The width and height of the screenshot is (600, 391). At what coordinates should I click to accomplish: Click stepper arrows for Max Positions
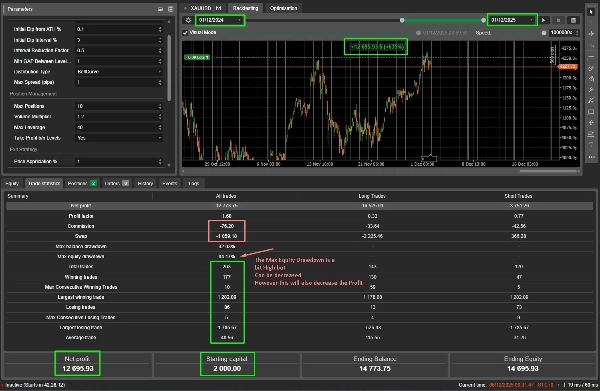(x=160, y=106)
